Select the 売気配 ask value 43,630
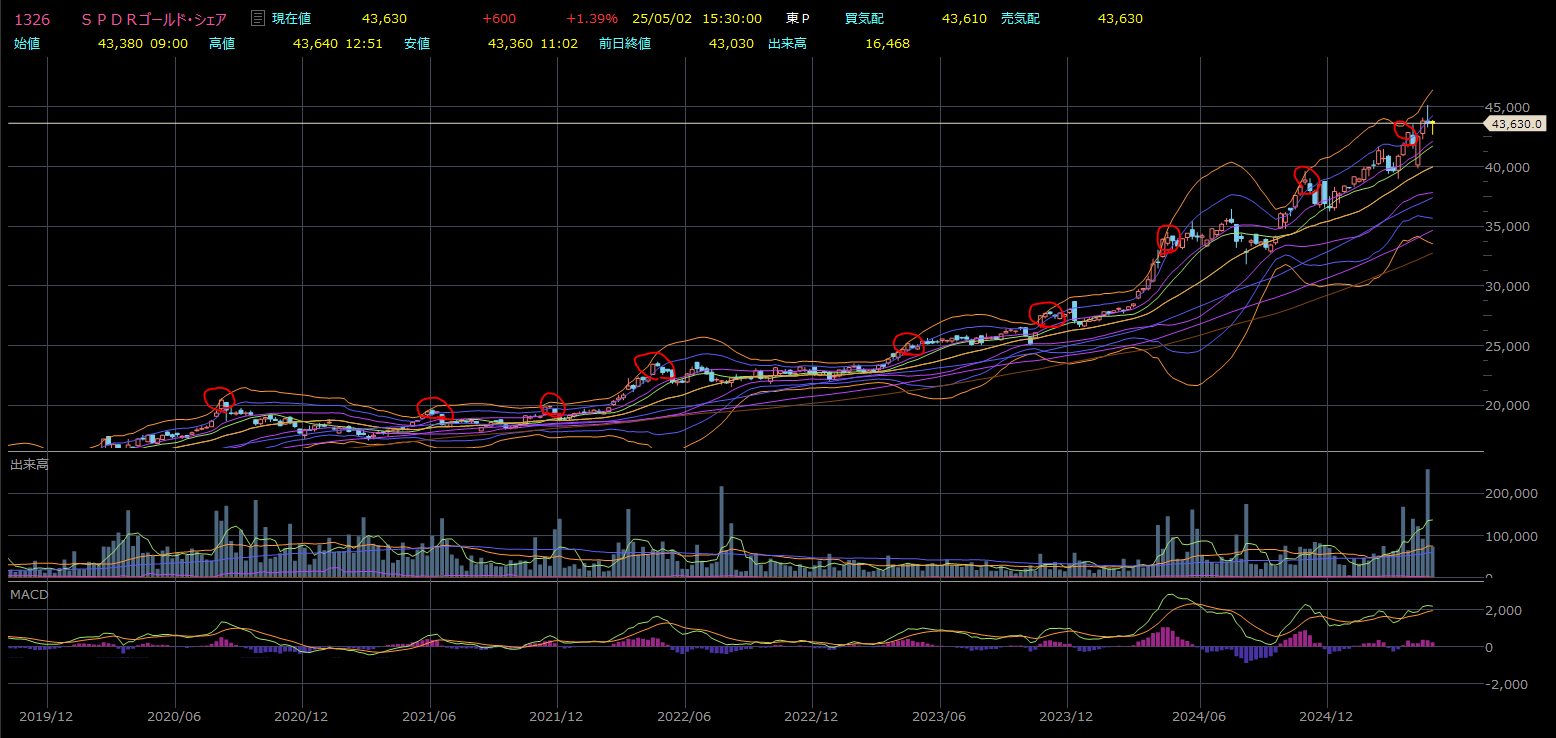Screen dimensions: 1556x738 click(1120, 19)
